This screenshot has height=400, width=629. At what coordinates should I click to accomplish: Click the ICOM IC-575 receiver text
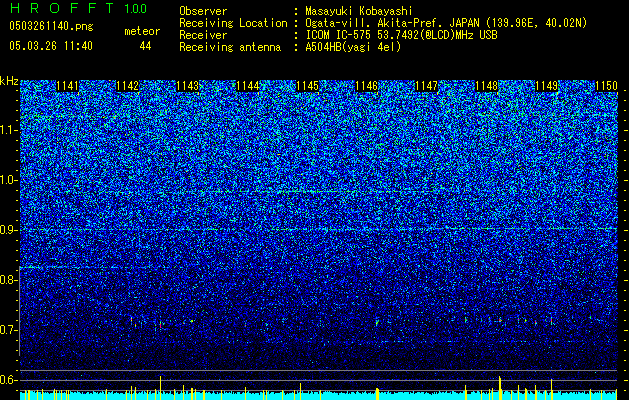[401, 35]
